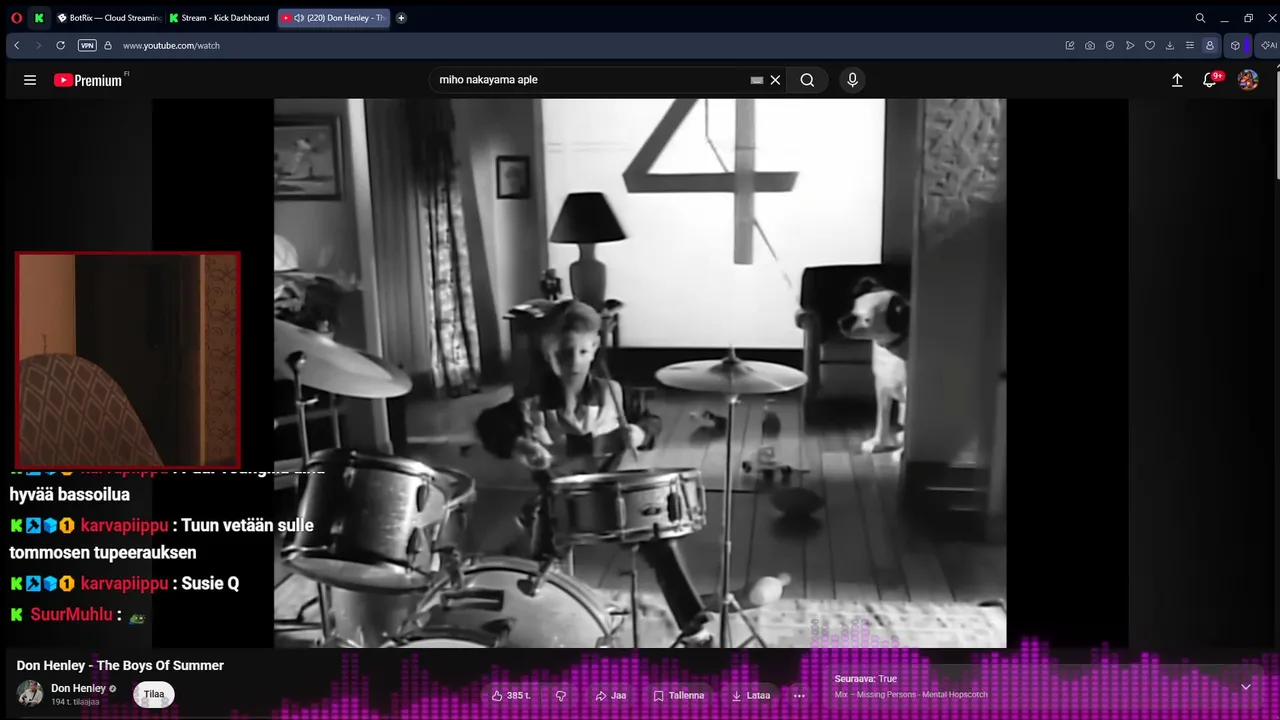
Task: Select the Don Henley YouTube tab
Action: 333,18
